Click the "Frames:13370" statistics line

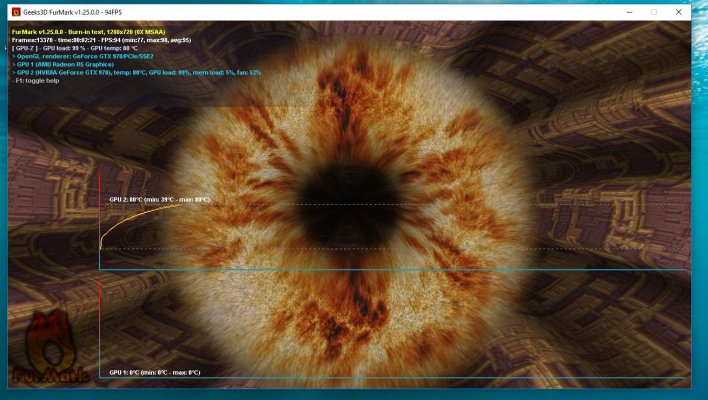point(102,40)
